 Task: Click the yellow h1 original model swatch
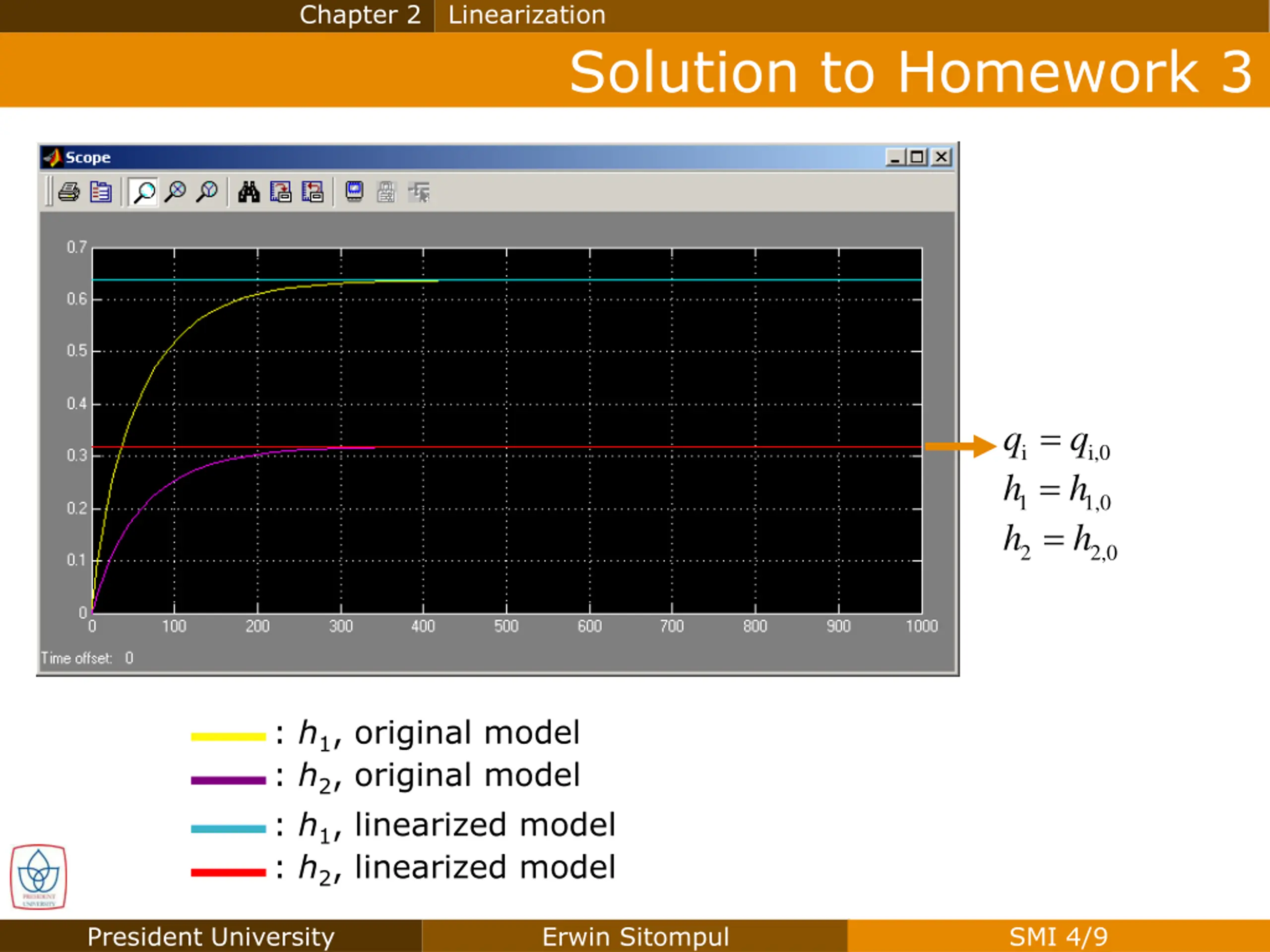[x=228, y=737]
